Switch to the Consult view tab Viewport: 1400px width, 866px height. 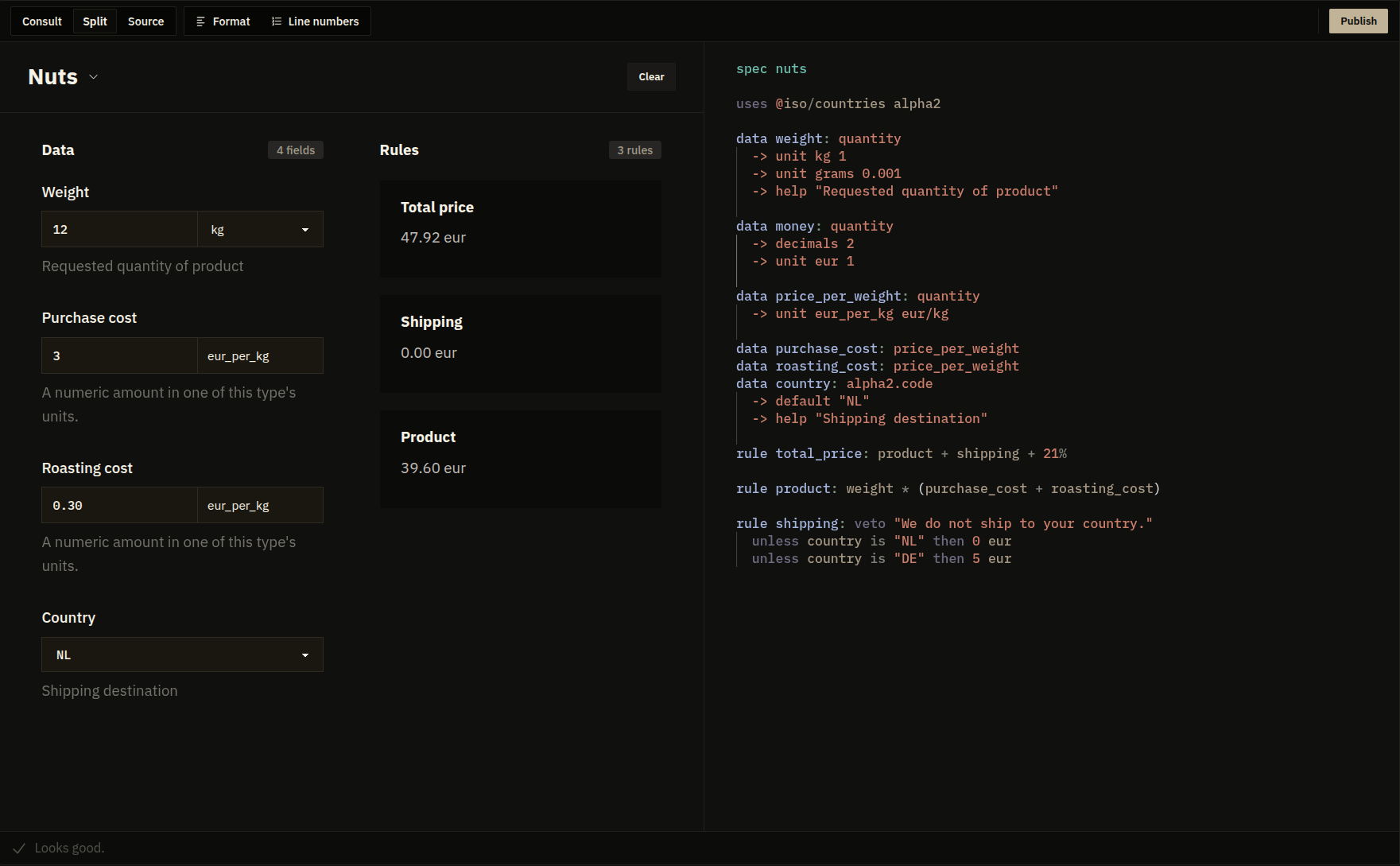42,21
